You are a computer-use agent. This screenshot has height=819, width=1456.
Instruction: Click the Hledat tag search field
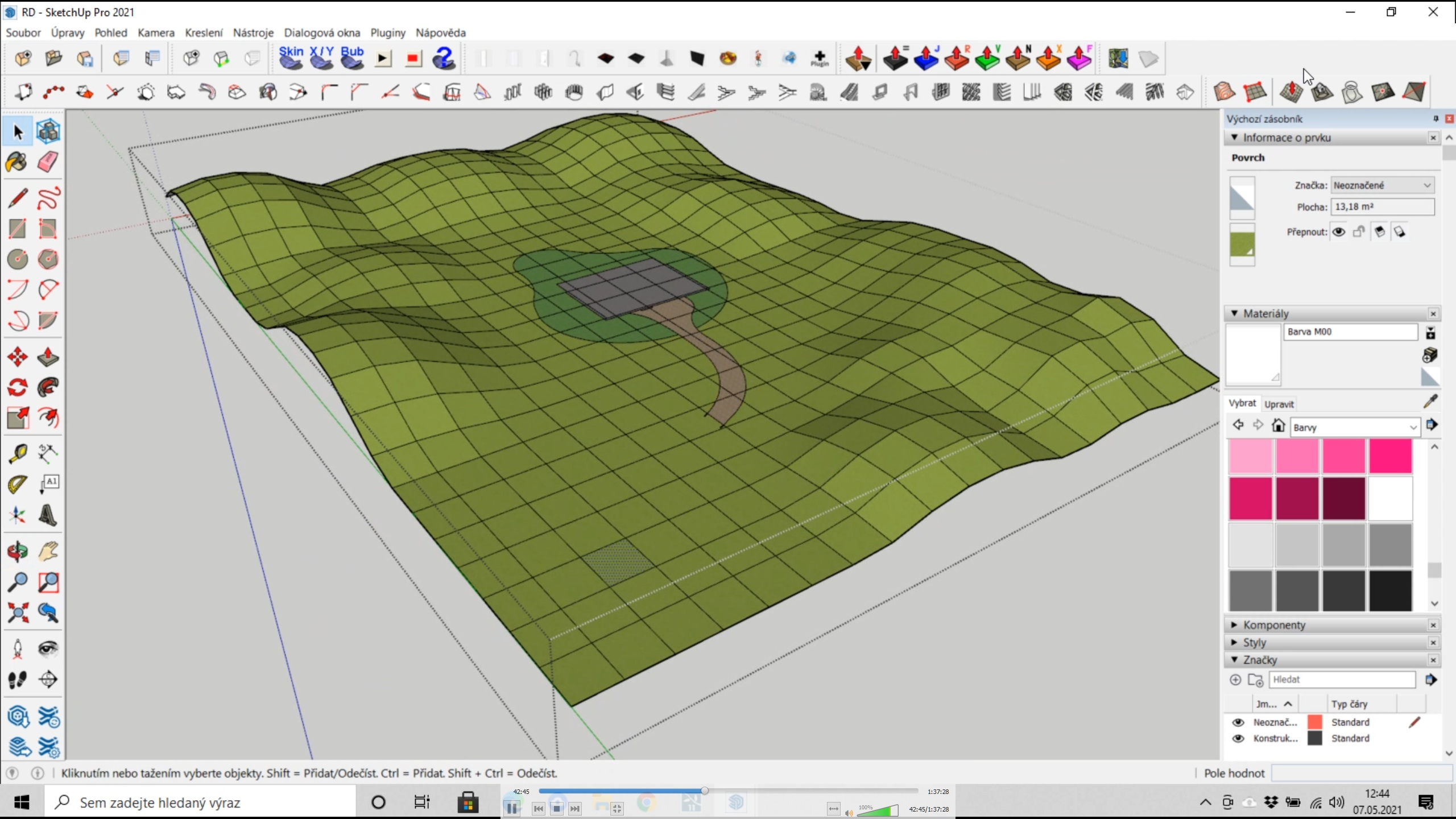click(1341, 680)
